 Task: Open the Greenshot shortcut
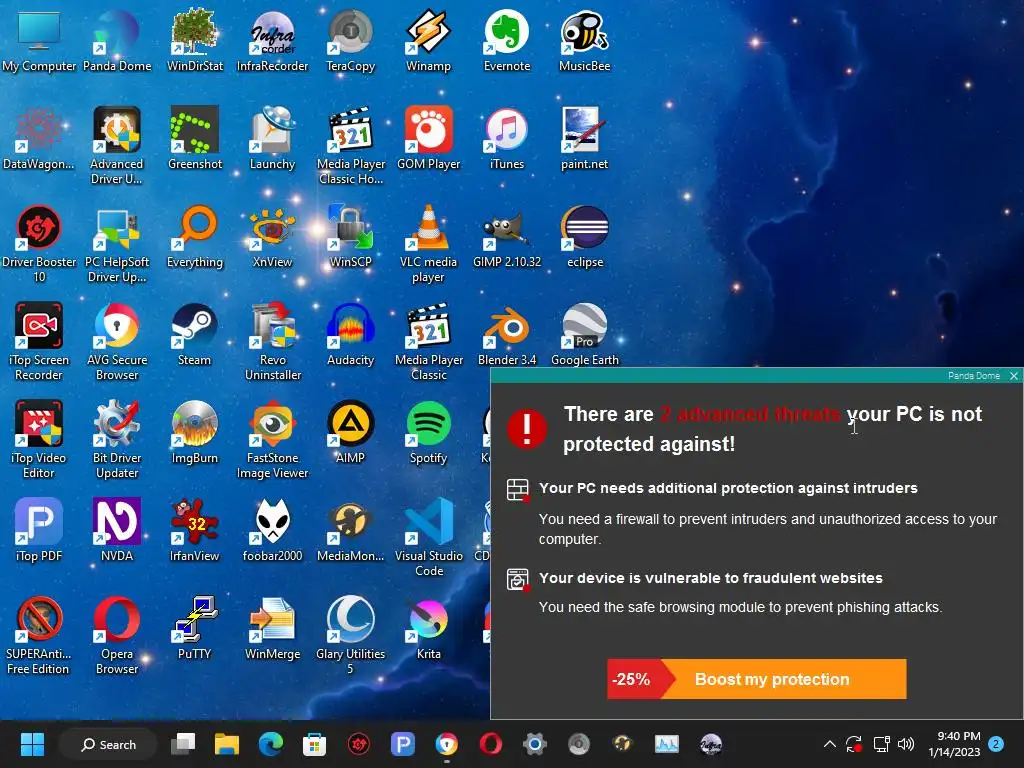195,138
